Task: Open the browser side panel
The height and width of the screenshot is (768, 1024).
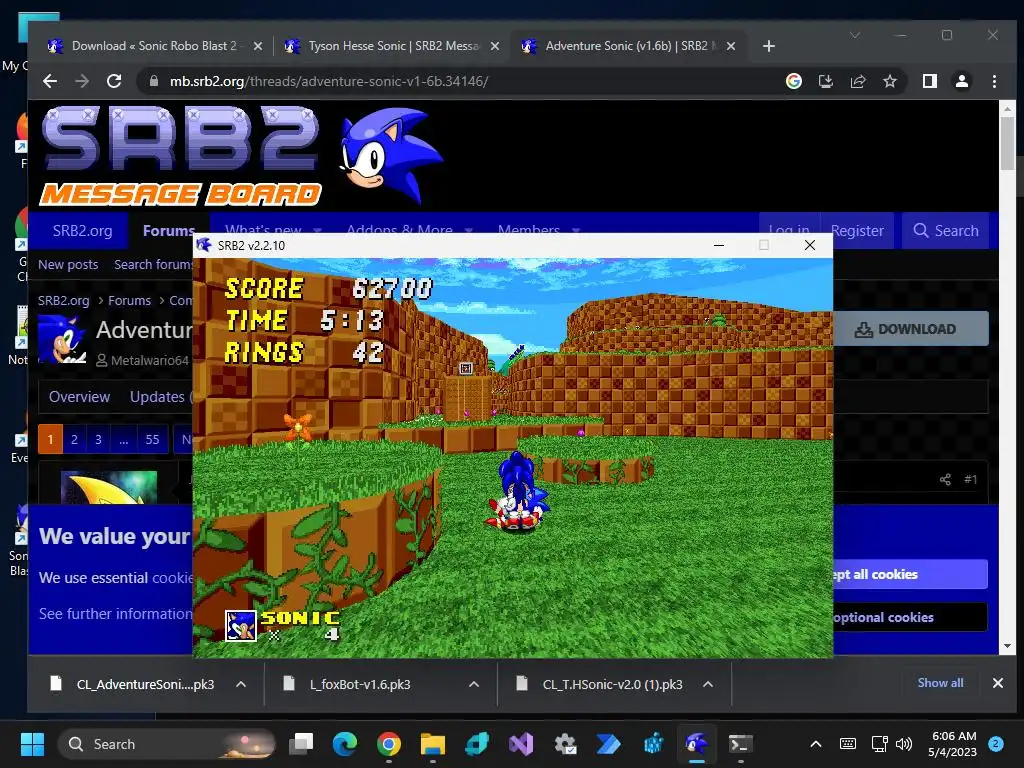Action: [x=929, y=81]
